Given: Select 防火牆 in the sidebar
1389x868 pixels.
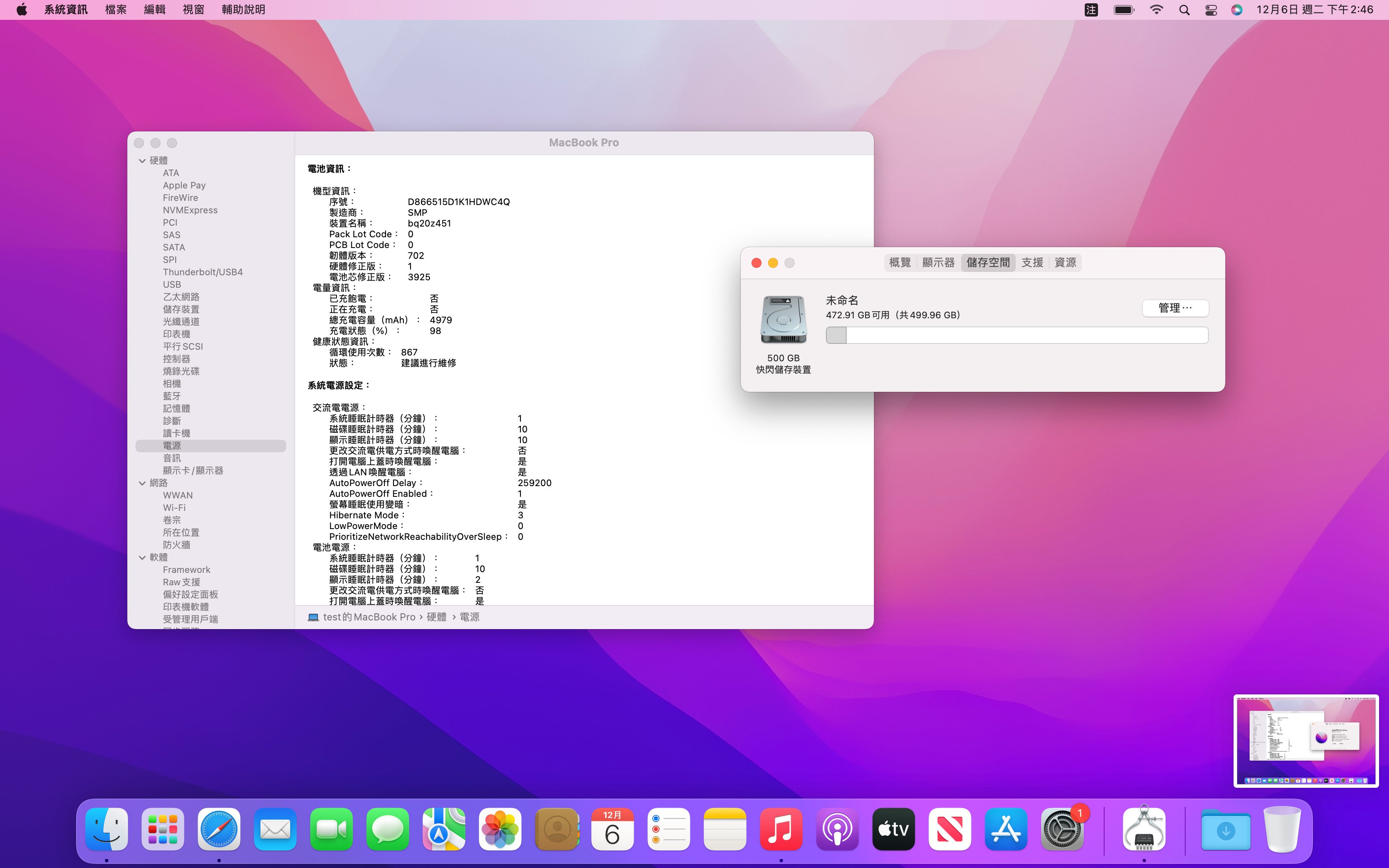Looking at the screenshot, I should (x=176, y=545).
